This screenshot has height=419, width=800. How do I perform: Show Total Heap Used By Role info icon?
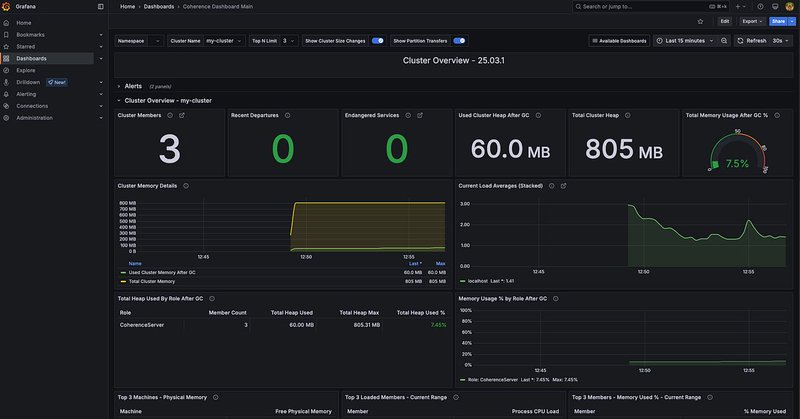pyautogui.click(x=212, y=299)
